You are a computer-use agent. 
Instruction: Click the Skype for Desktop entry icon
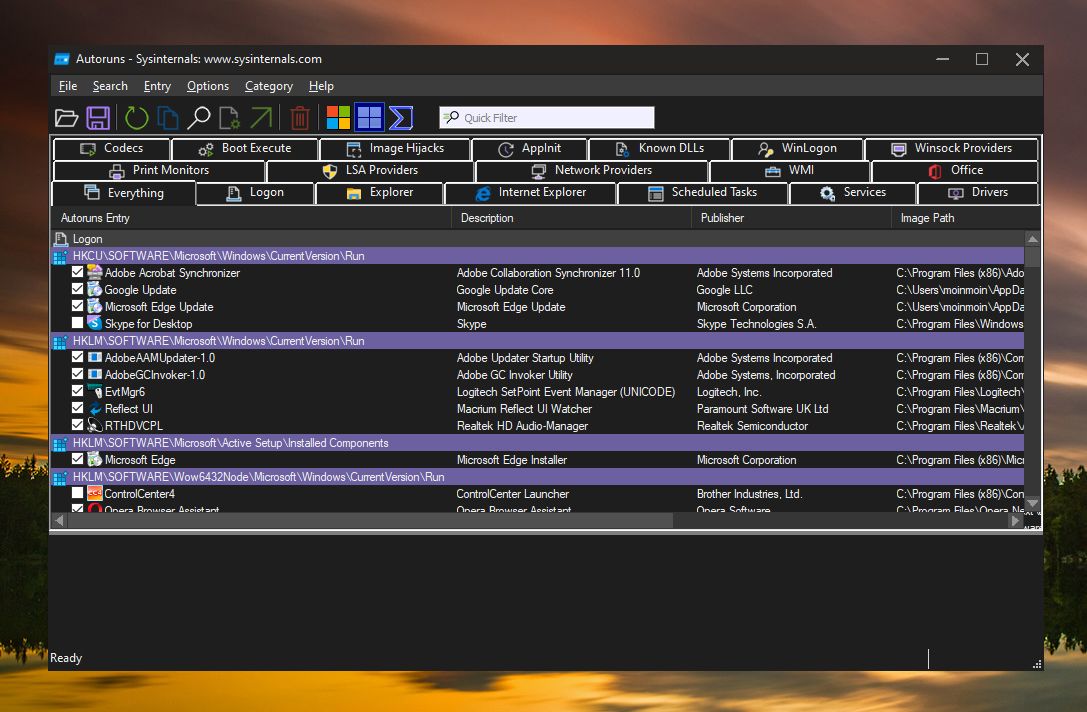pos(95,324)
